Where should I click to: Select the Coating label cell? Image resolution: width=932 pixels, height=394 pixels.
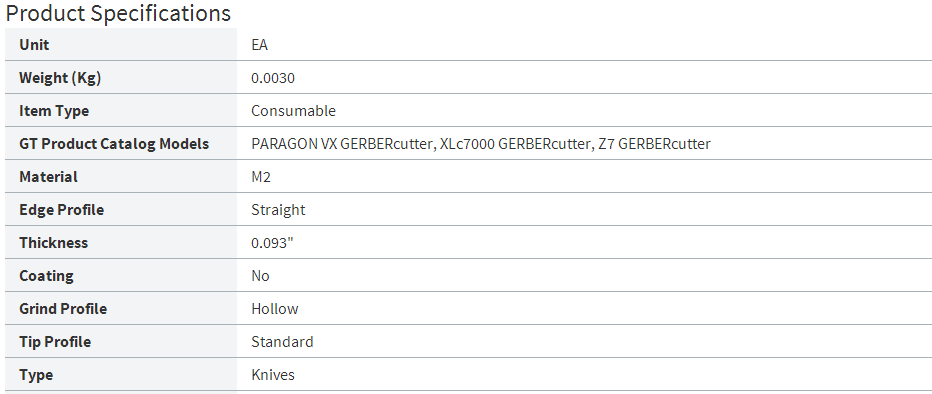(x=121, y=276)
